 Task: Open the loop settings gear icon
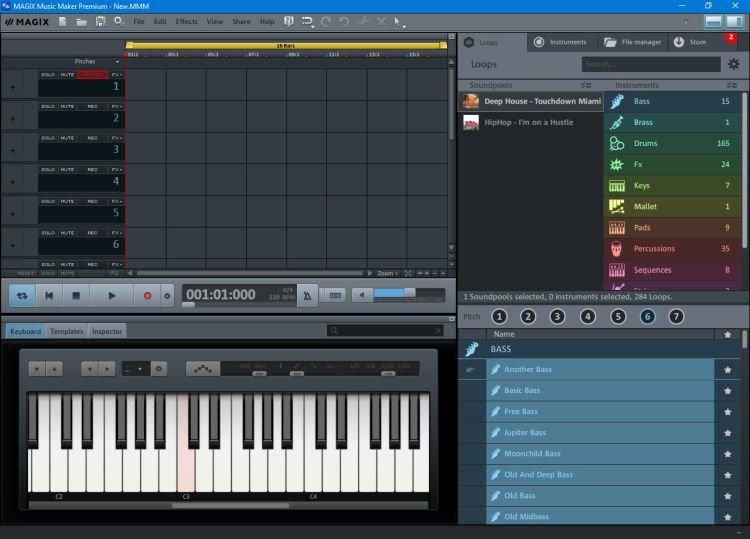(734, 64)
